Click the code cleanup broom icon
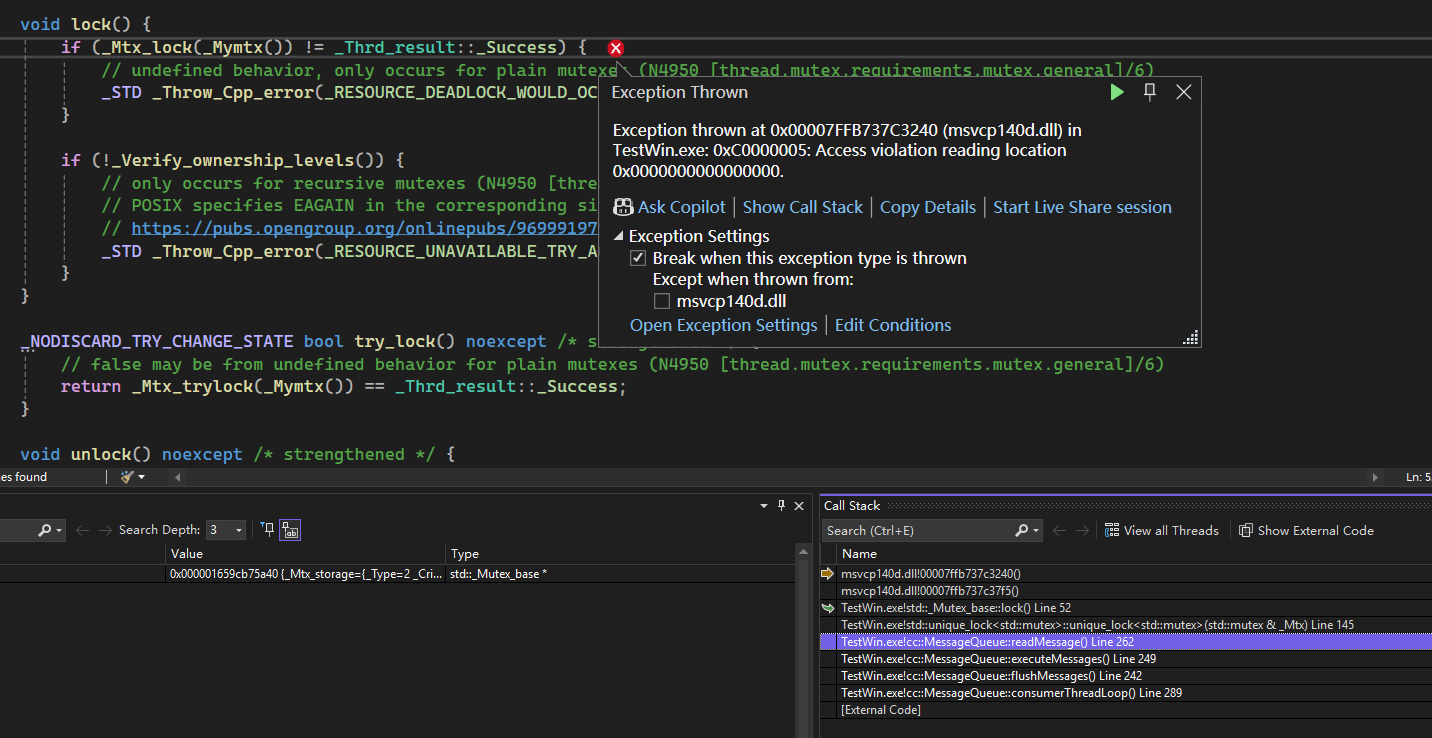Viewport: 1432px width, 738px height. point(127,477)
